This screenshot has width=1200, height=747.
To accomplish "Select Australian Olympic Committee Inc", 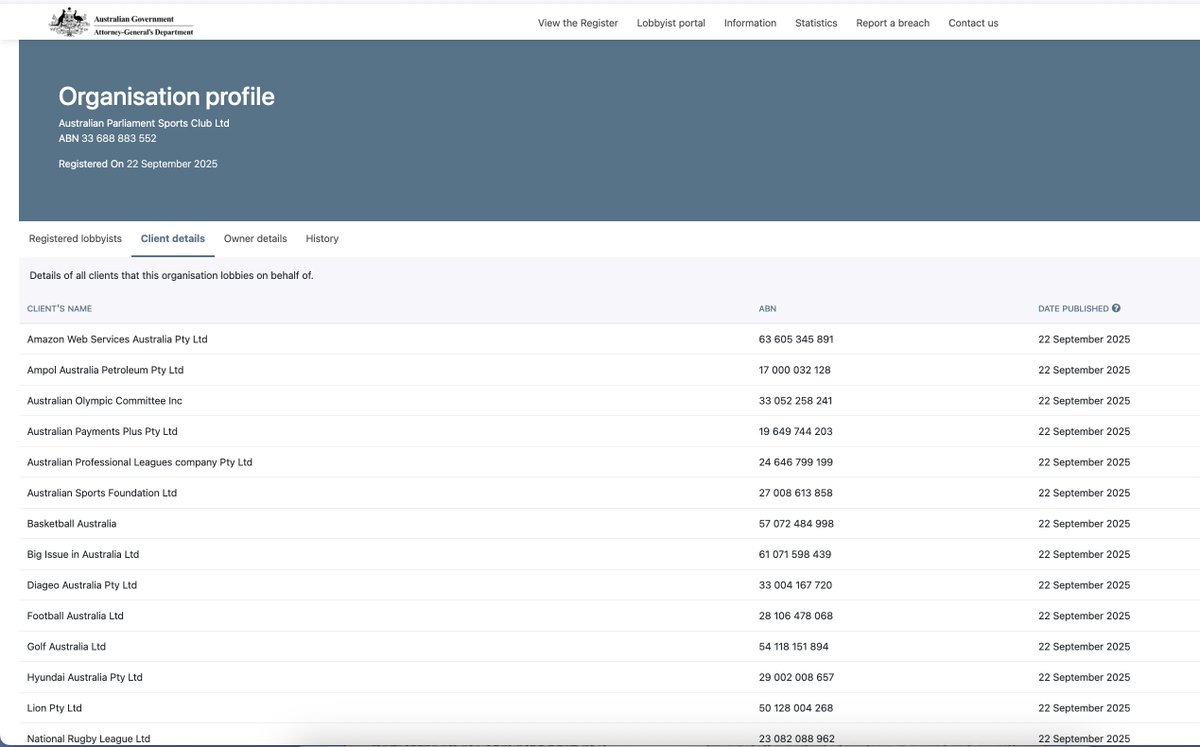I will pos(105,401).
